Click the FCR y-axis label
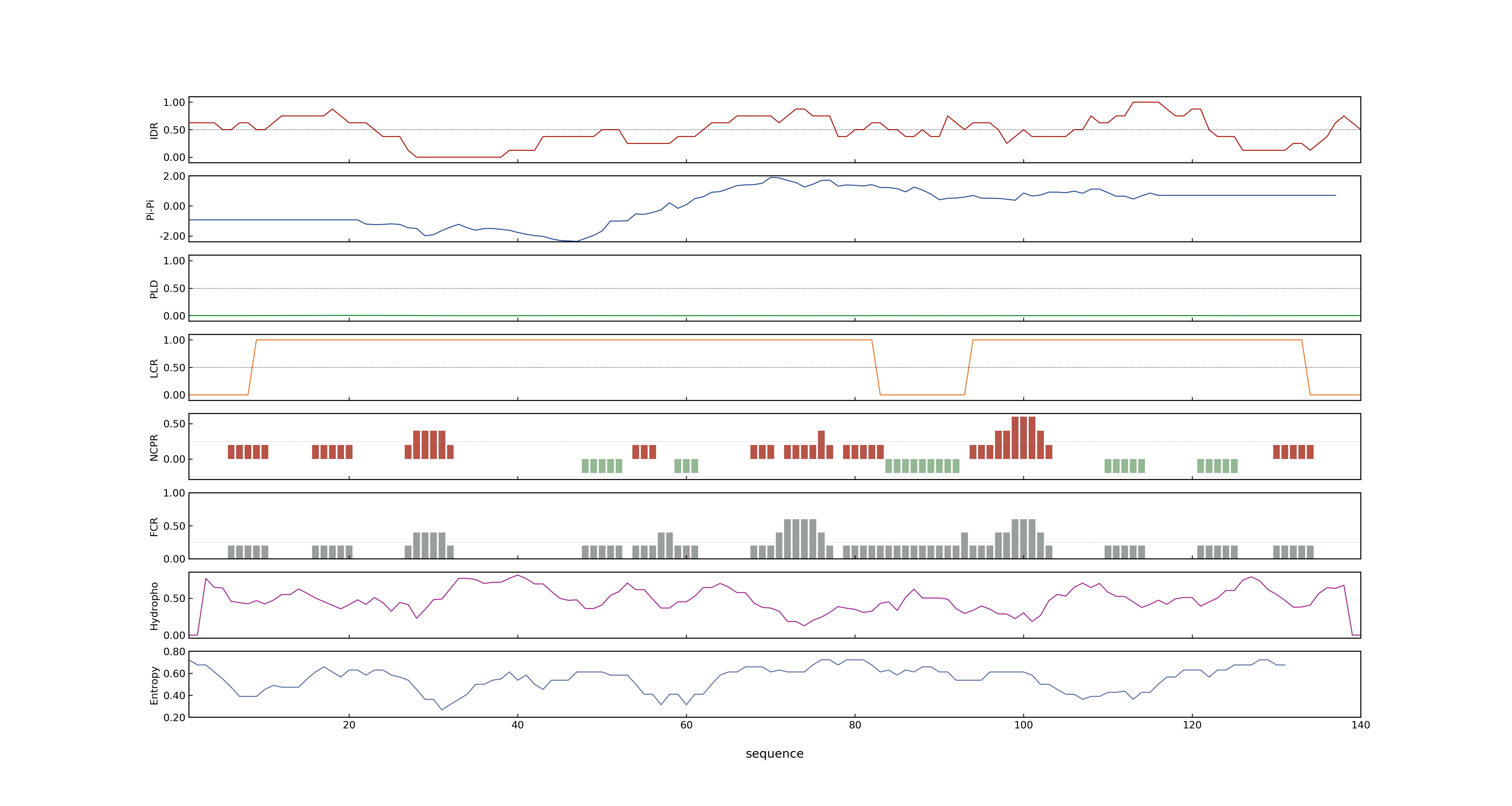1512x806 pixels. (x=154, y=527)
